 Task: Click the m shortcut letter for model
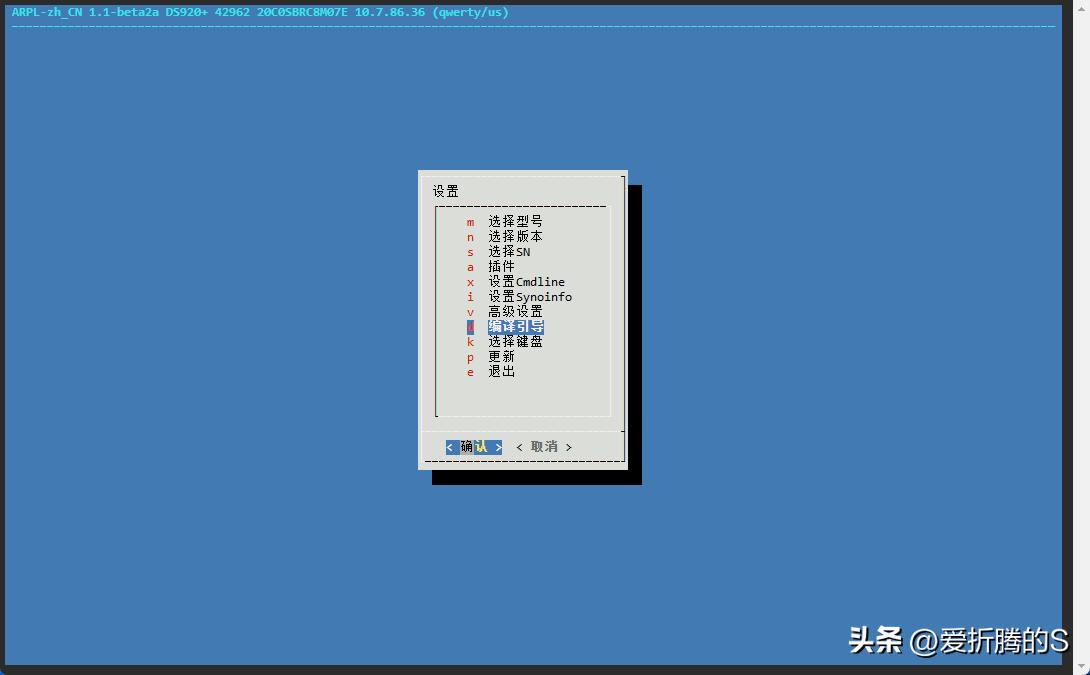point(470,222)
